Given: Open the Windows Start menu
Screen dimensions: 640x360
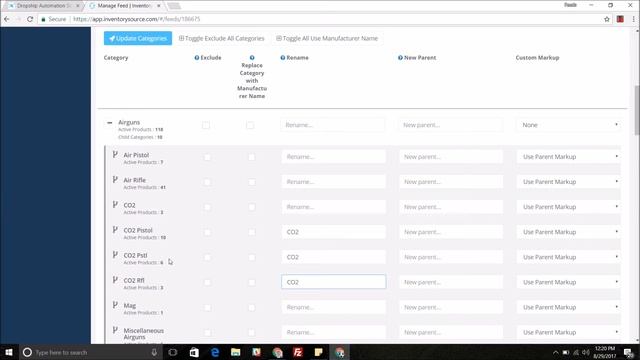Looking at the screenshot, I should click(9, 352).
